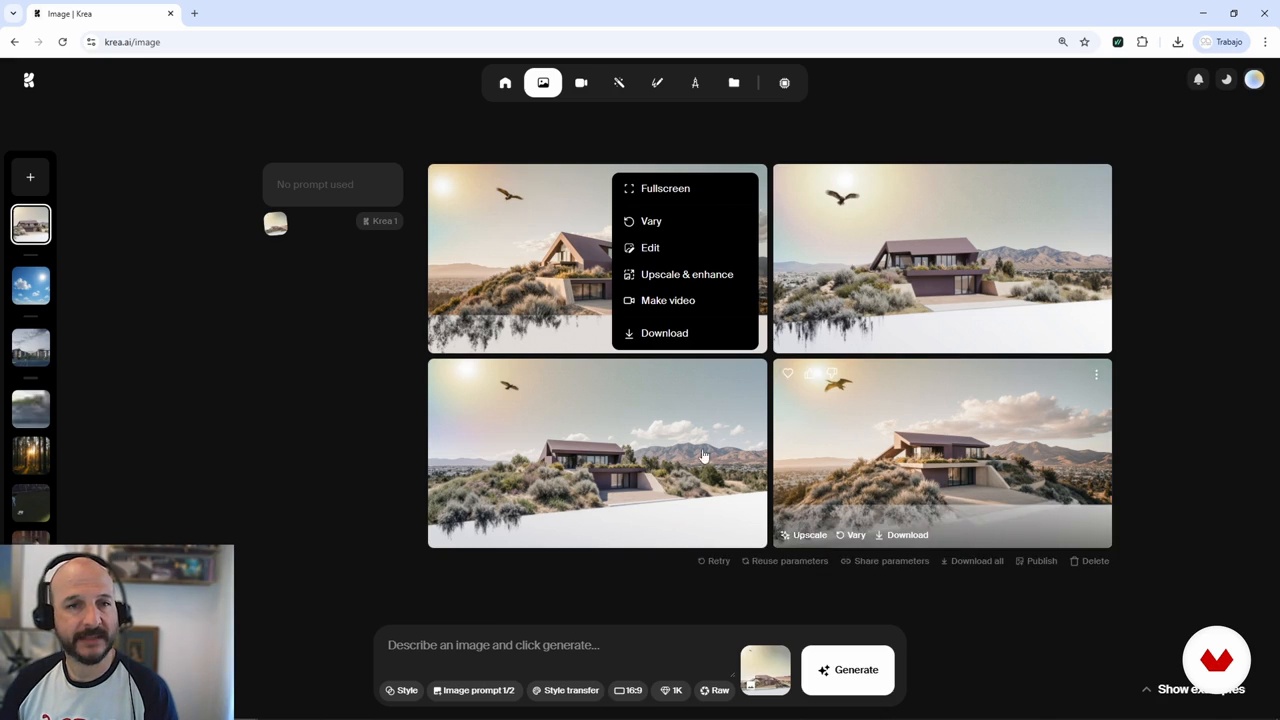
Task: Select the blue sky thumbnail in sidebar
Action: click(x=31, y=286)
